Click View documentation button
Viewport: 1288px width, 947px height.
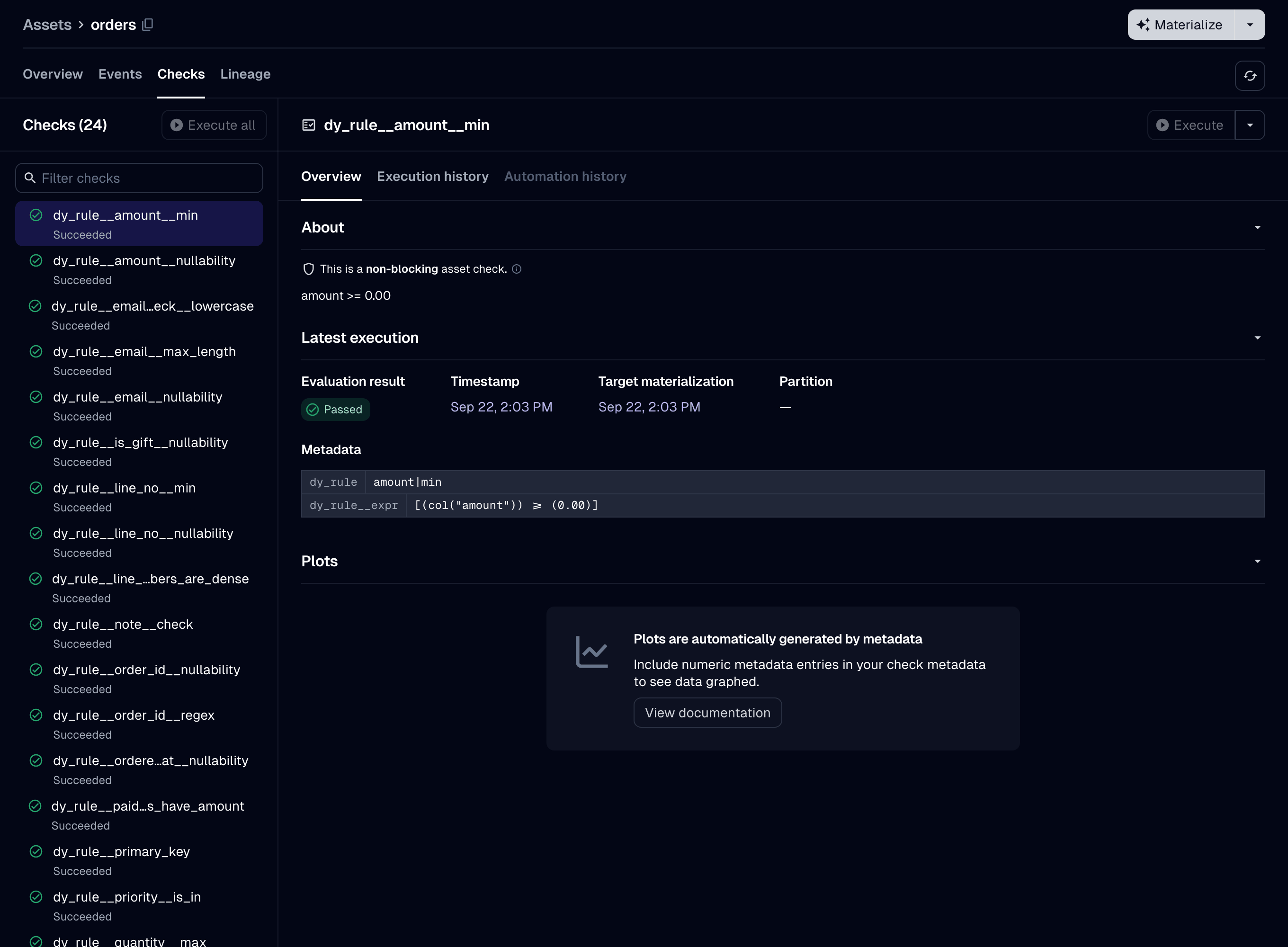707,713
